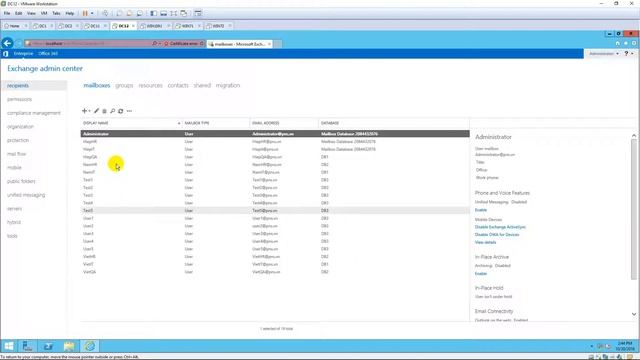Open hybrid in left navigation
The image size is (640, 360).
13,222
